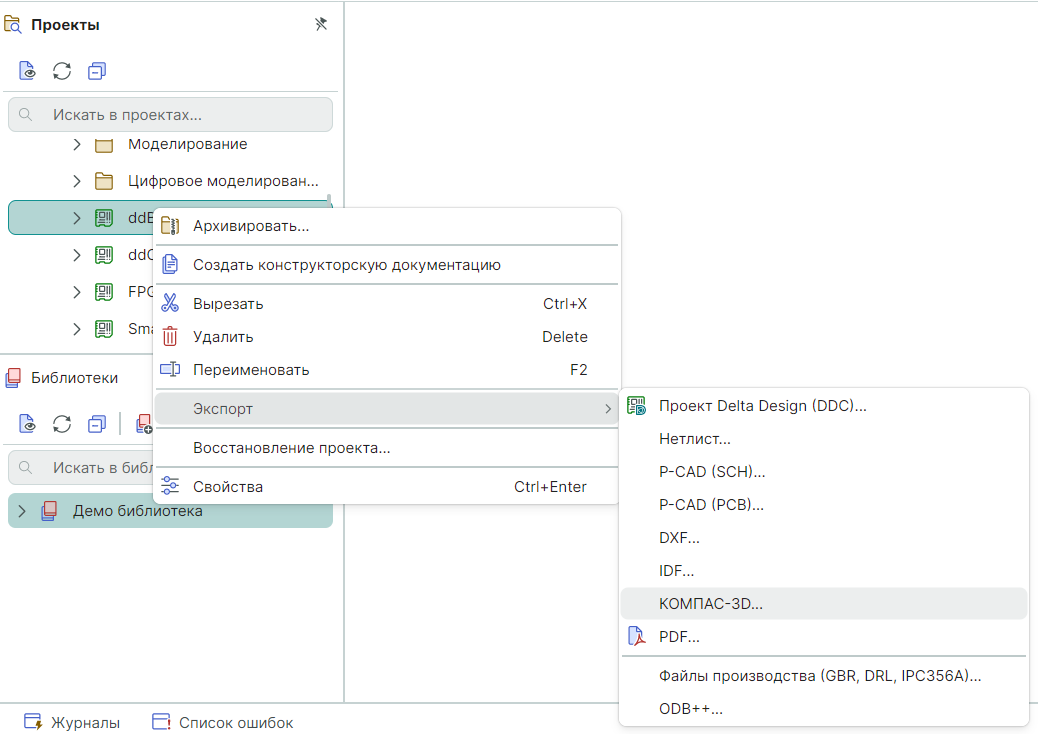Click the pin icon in Проекты panel
Viewport: 1038px width, 734px height.
coord(321,24)
